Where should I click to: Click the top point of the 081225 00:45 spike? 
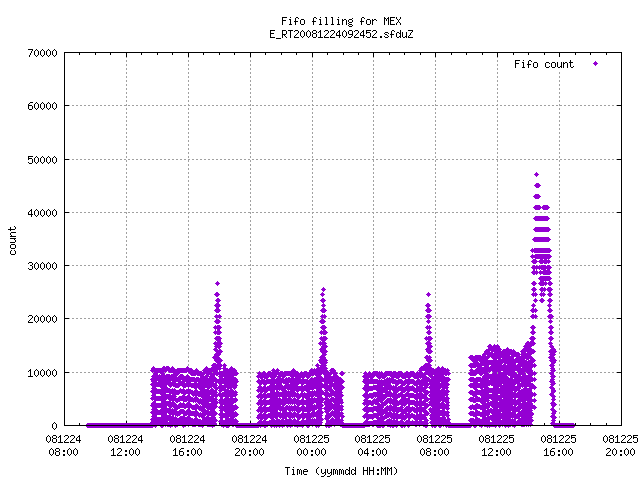[x=323, y=289]
